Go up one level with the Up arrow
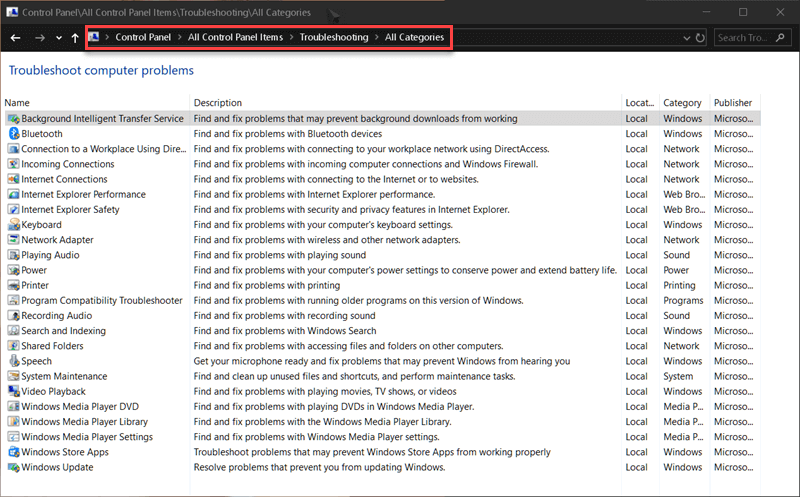 tap(75, 38)
